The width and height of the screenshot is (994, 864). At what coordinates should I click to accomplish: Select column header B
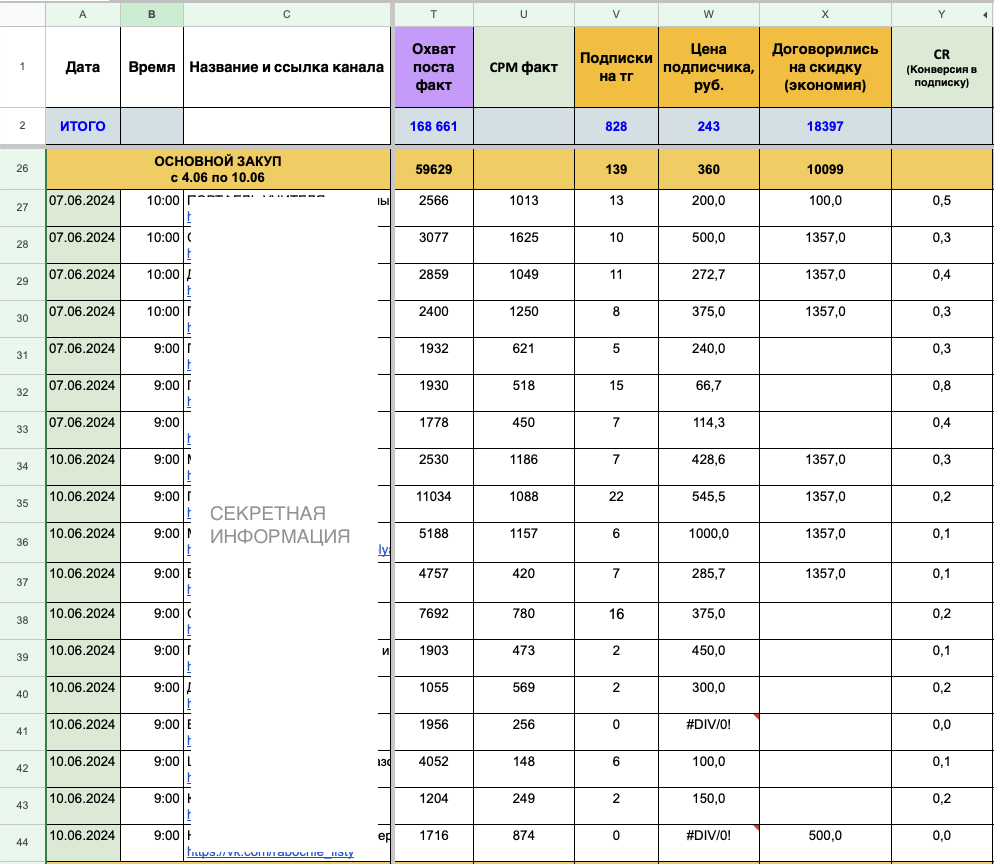click(x=152, y=14)
